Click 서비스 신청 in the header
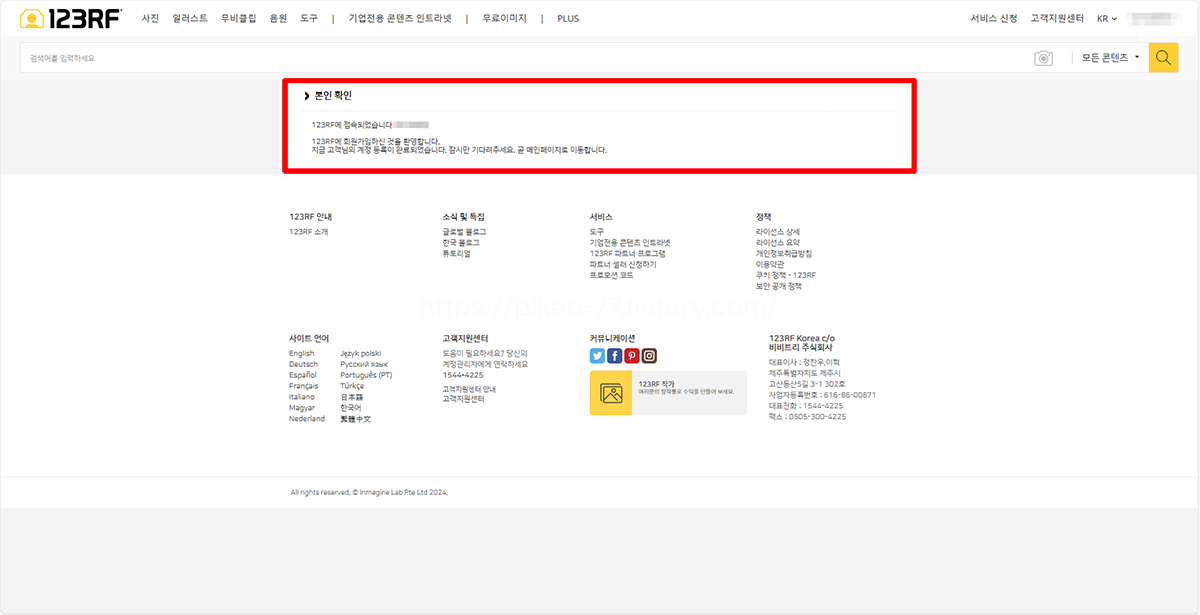1200x615 pixels. 994,18
